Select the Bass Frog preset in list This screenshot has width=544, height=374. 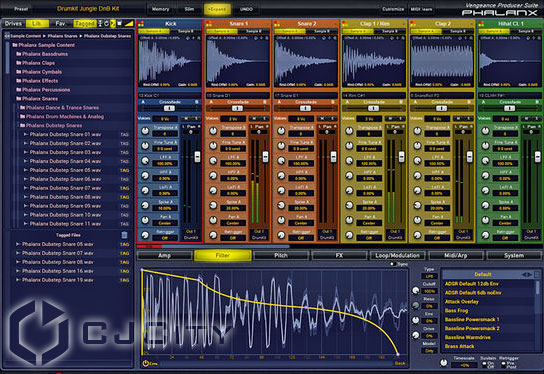[x=457, y=311]
